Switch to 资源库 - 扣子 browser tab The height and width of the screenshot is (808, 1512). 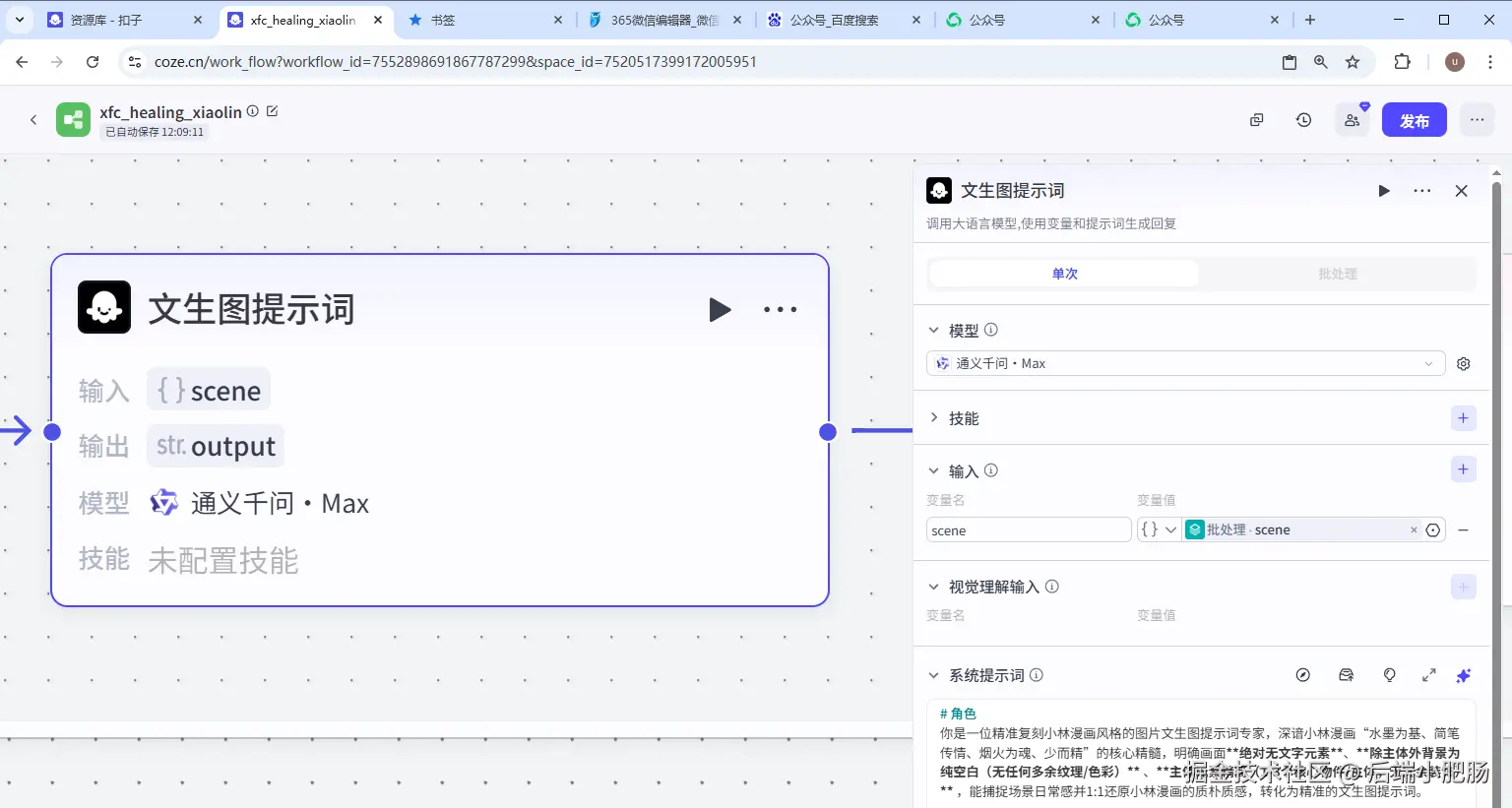pos(124,20)
